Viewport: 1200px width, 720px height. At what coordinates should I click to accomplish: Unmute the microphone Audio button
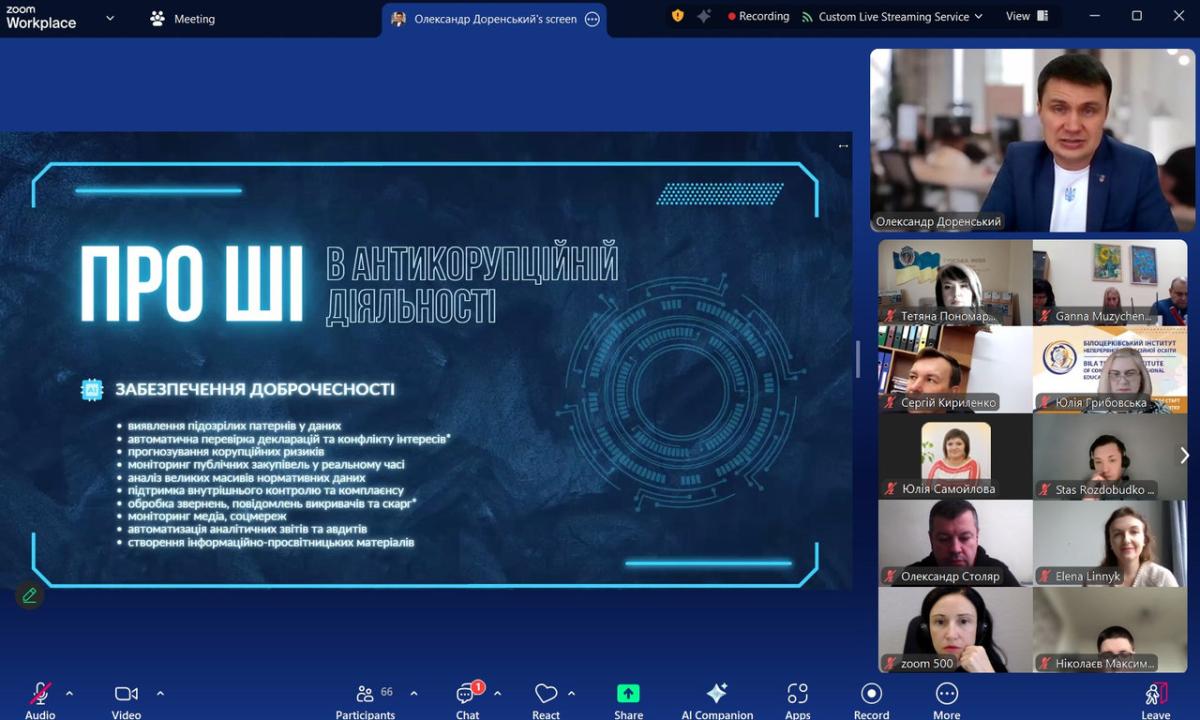pyautogui.click(x=40, y=694)
